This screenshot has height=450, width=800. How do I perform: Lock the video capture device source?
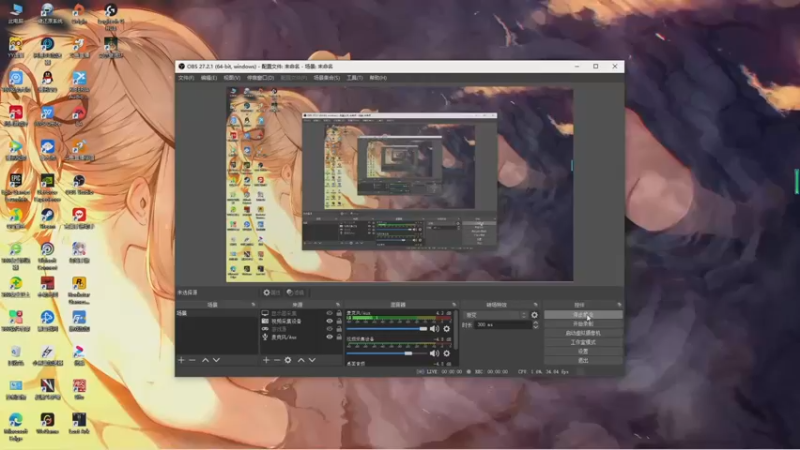click(339, 321)
